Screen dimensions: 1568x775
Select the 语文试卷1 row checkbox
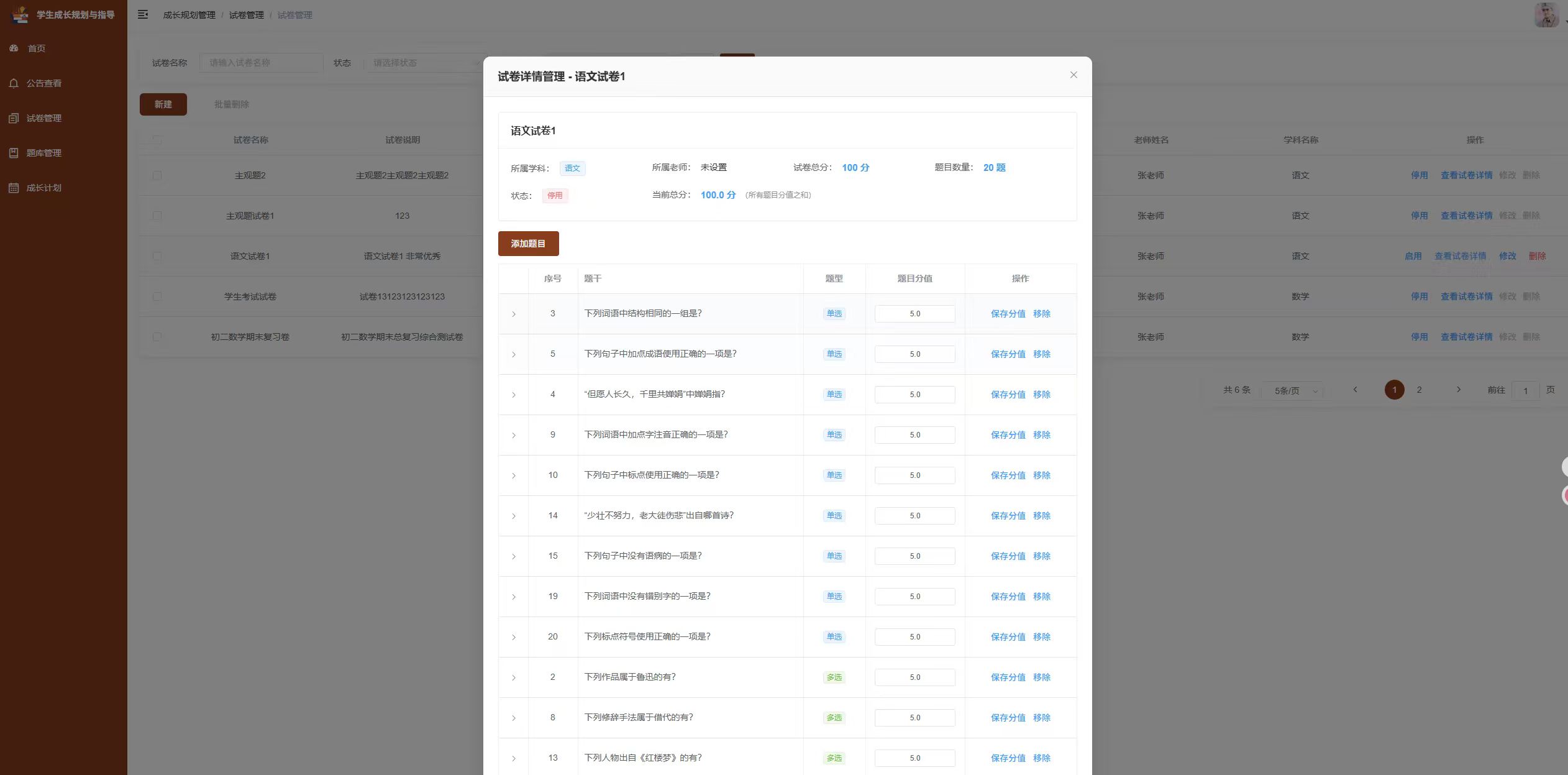coord(157,256)
